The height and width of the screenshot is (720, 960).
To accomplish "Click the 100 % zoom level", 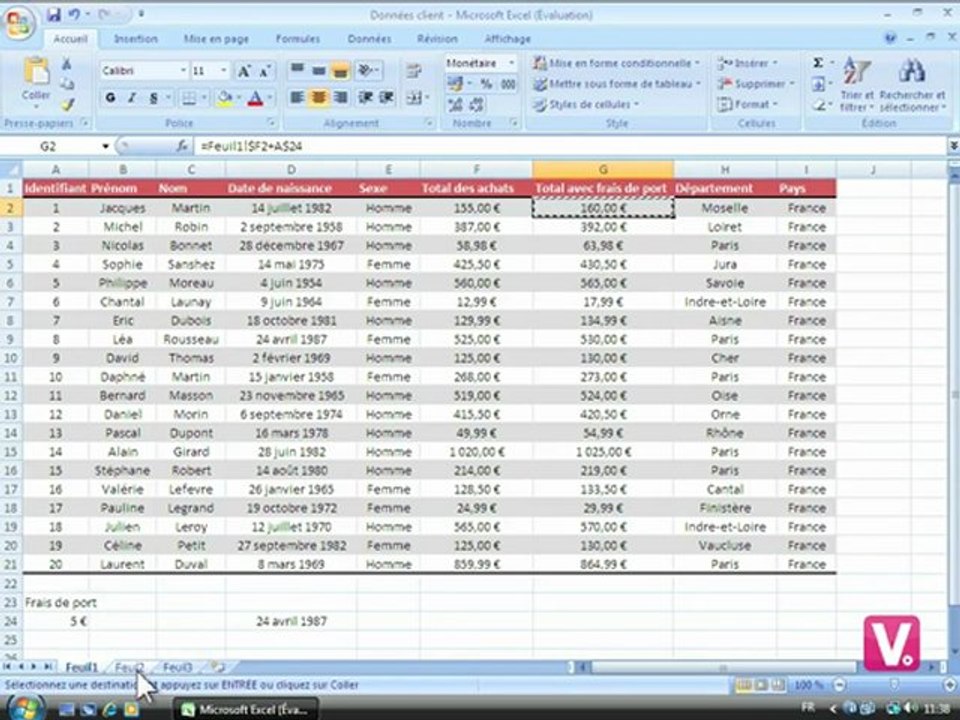I will [808, 685].
